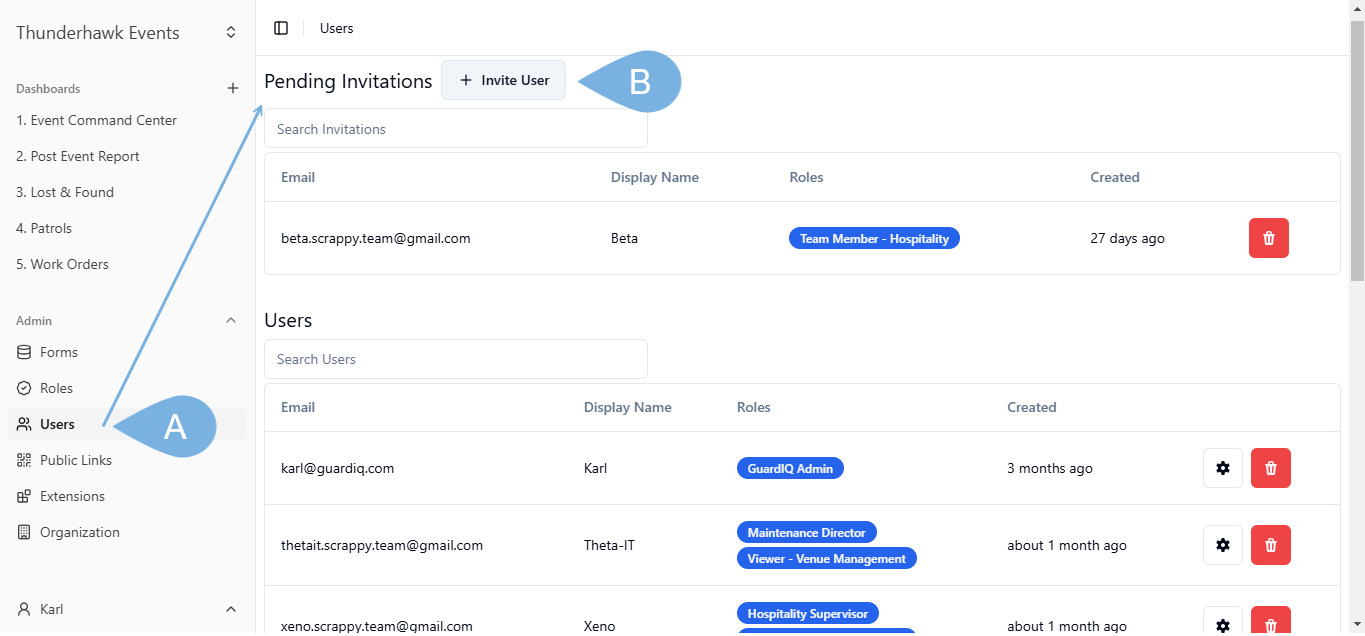Click the Public Links QR icon
The image size is (1365, 636).
(x=24, y=460)
